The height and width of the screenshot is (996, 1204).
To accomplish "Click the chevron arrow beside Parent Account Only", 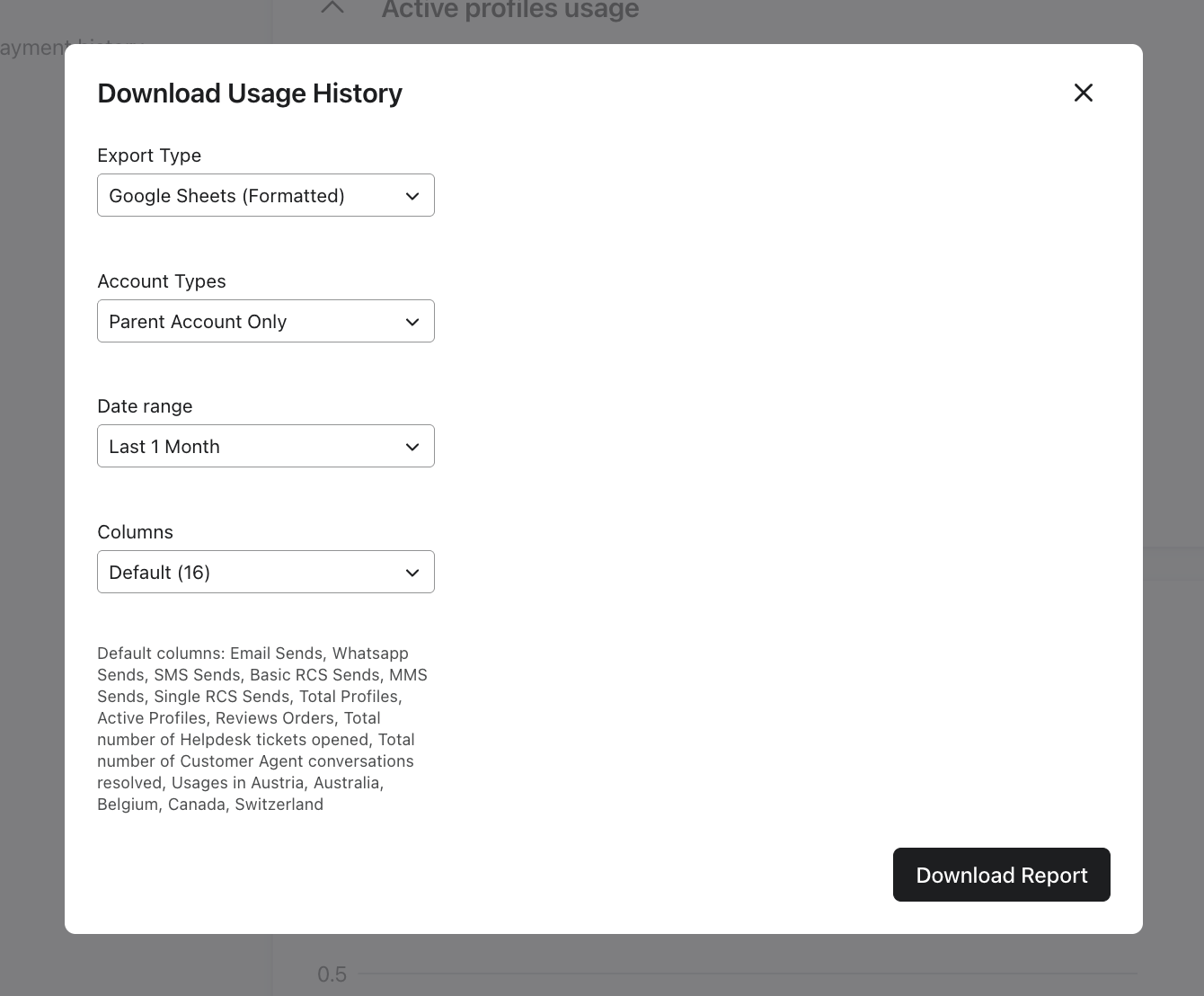I will click(412, 322).
